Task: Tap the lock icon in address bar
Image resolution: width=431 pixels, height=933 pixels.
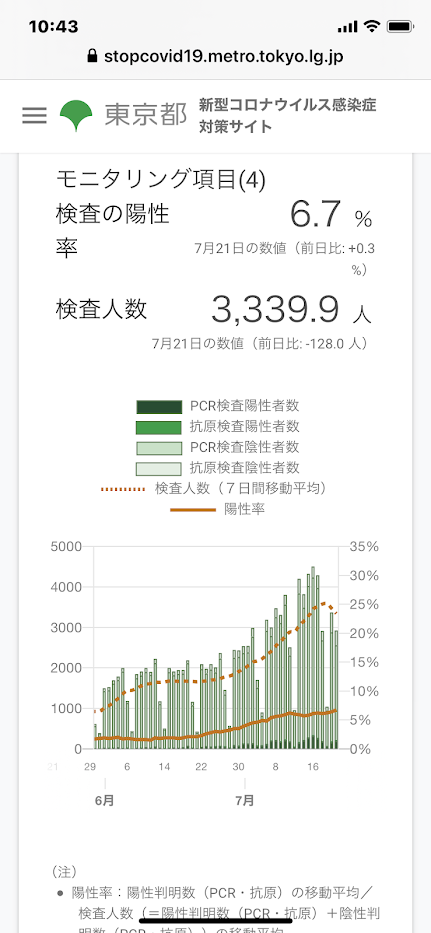Action: click(x=92, y=57)
